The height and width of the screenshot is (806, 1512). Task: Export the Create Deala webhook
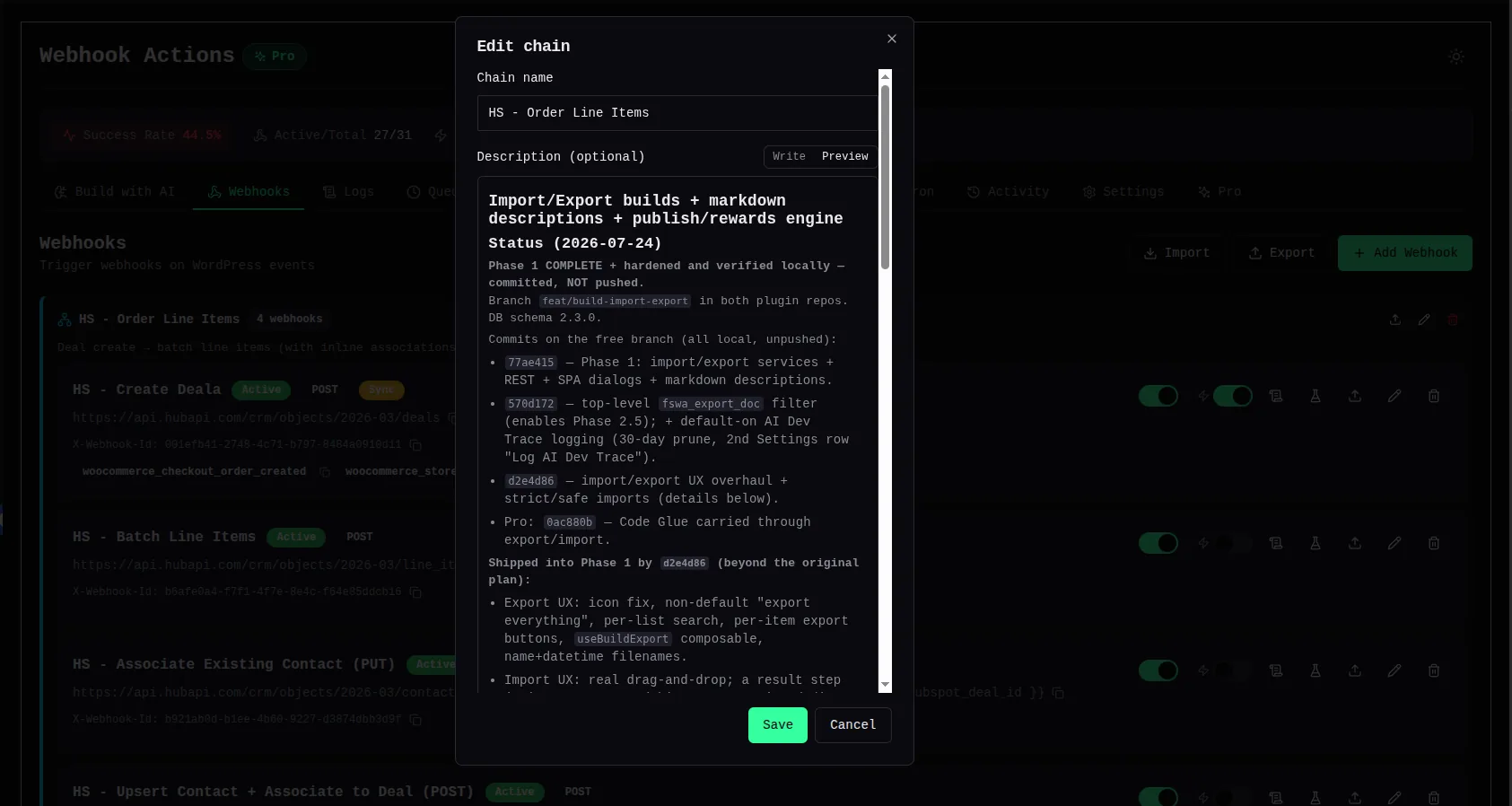point(1355,396)
